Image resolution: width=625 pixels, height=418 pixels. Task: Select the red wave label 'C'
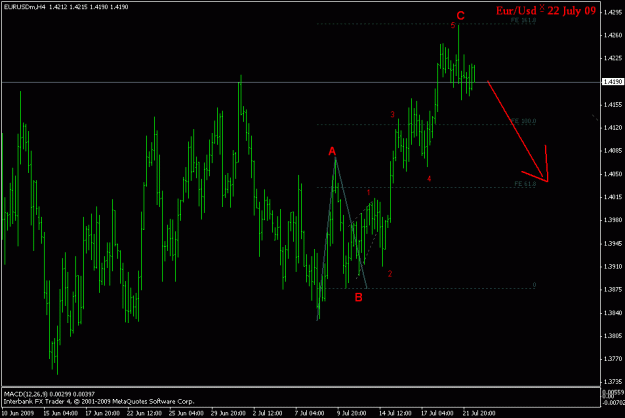460,16
